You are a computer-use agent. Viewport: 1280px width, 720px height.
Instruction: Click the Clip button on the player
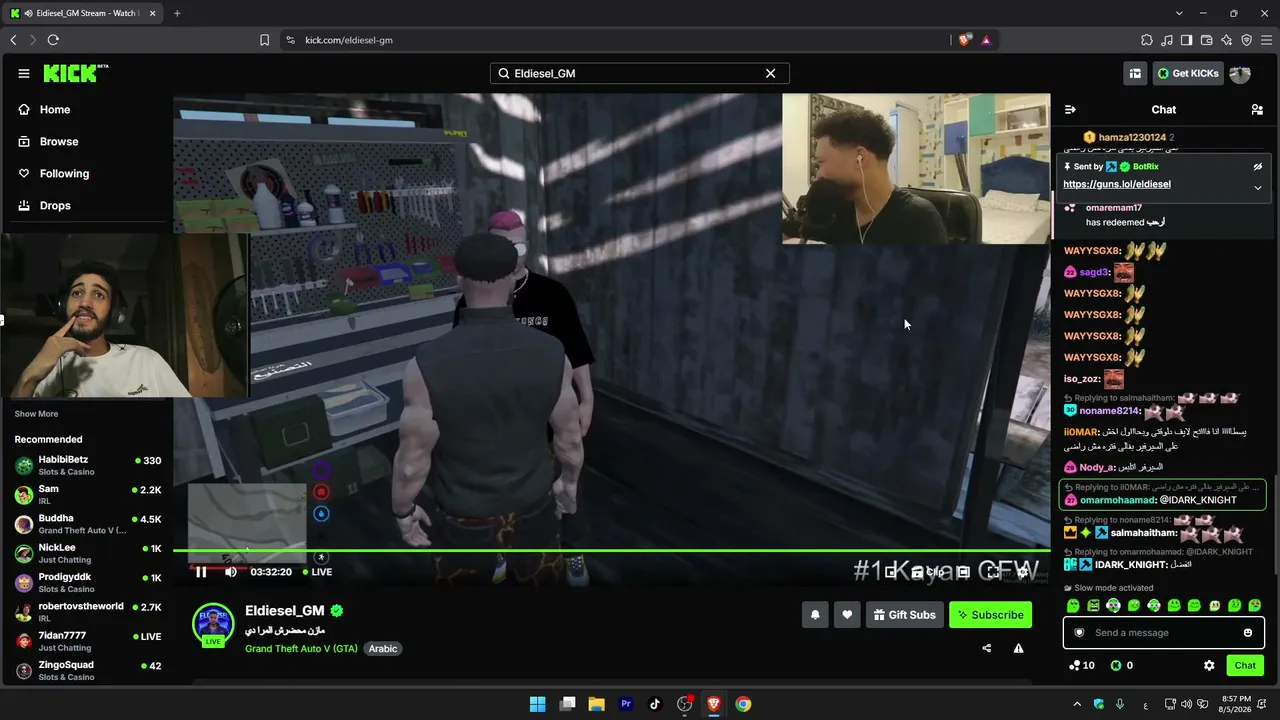[926, 572]
